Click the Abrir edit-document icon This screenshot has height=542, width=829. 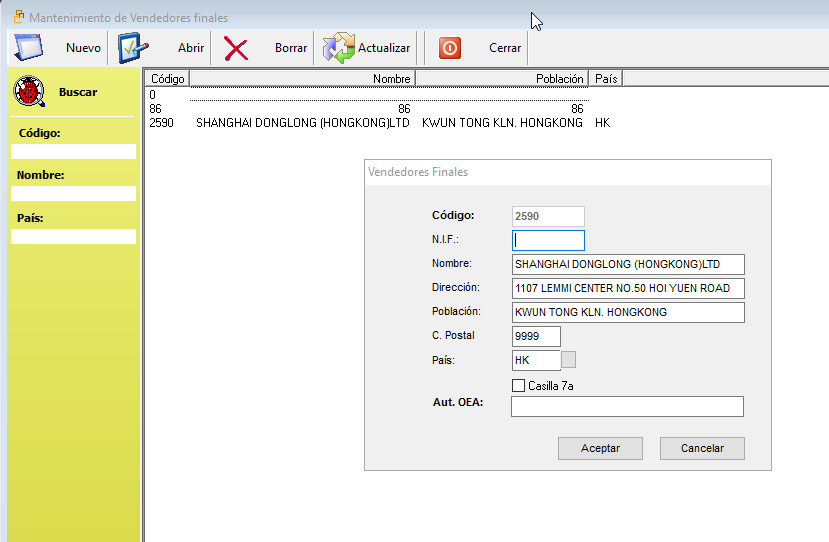[x=133, y=48]
